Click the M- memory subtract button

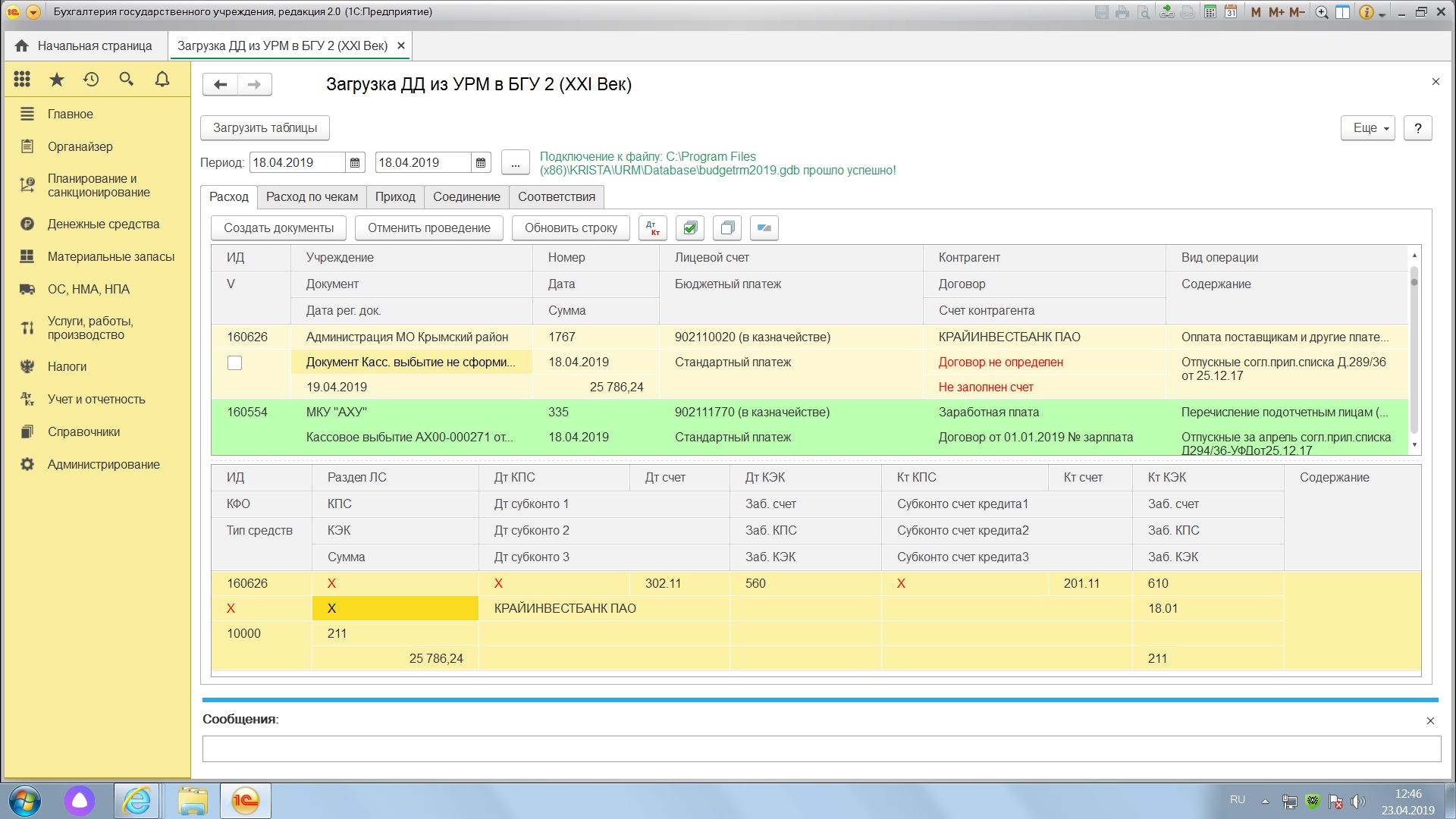tap(1297, 12)
